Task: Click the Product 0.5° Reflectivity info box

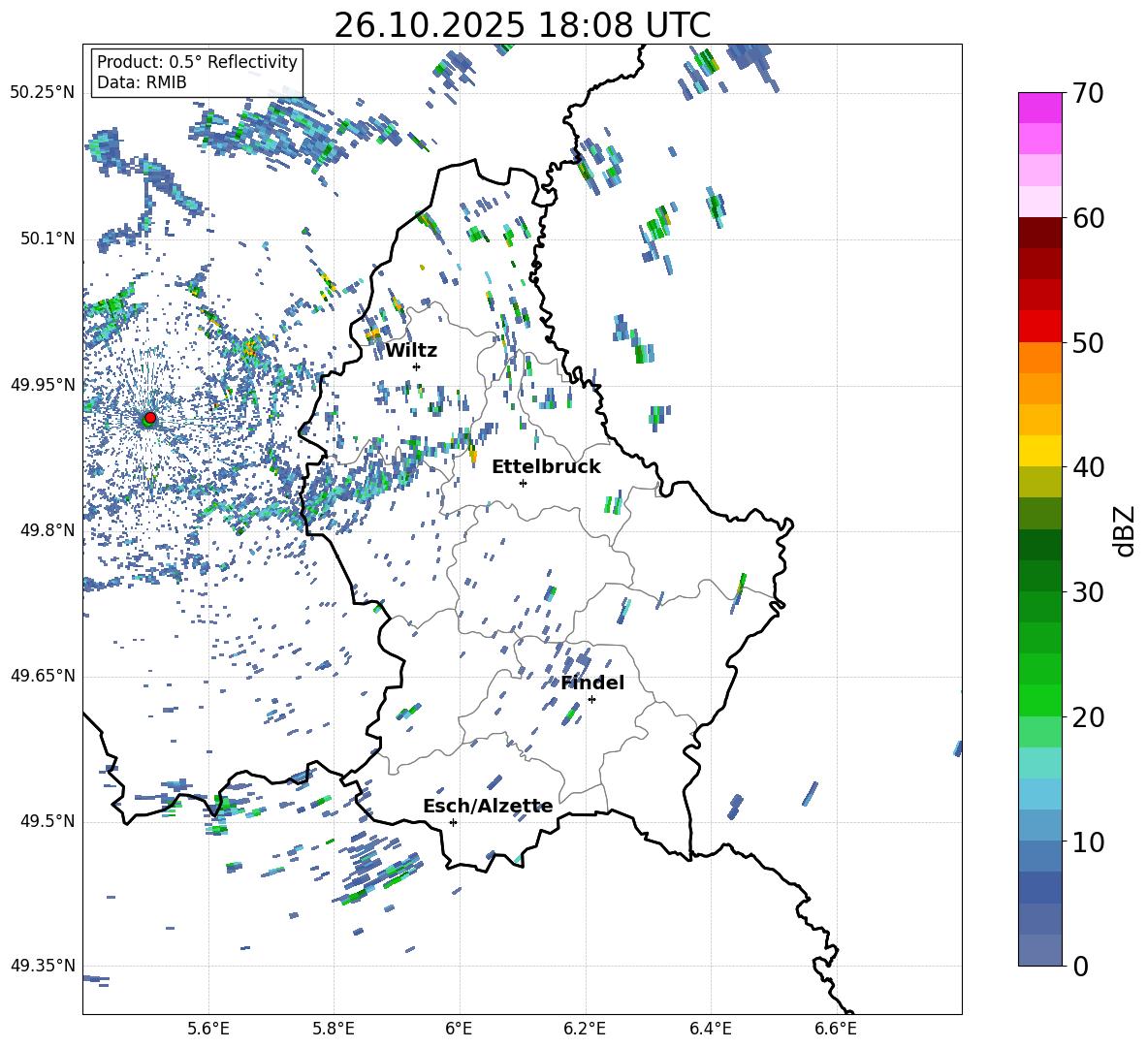Action: (197, 73)
